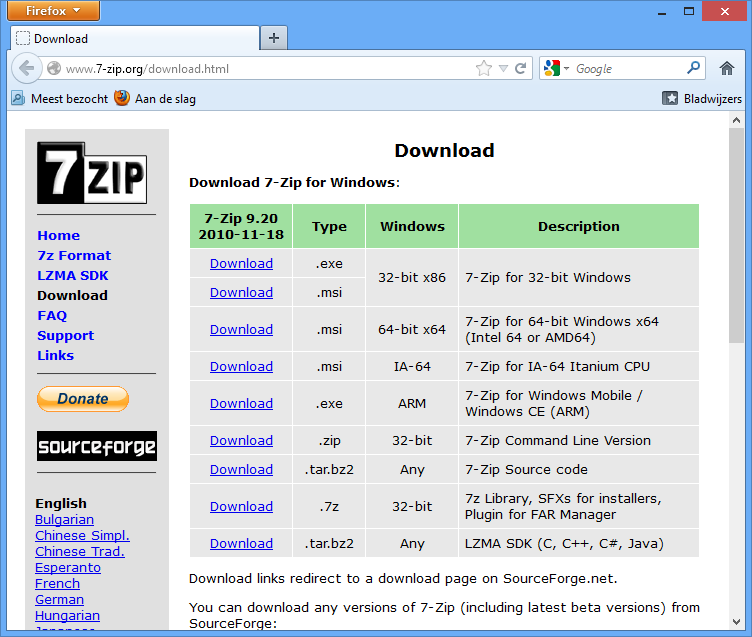Maximize the Firefox window
Viewport: 752px width, 637px height.
pyautogui.click(x=689, y=12)
